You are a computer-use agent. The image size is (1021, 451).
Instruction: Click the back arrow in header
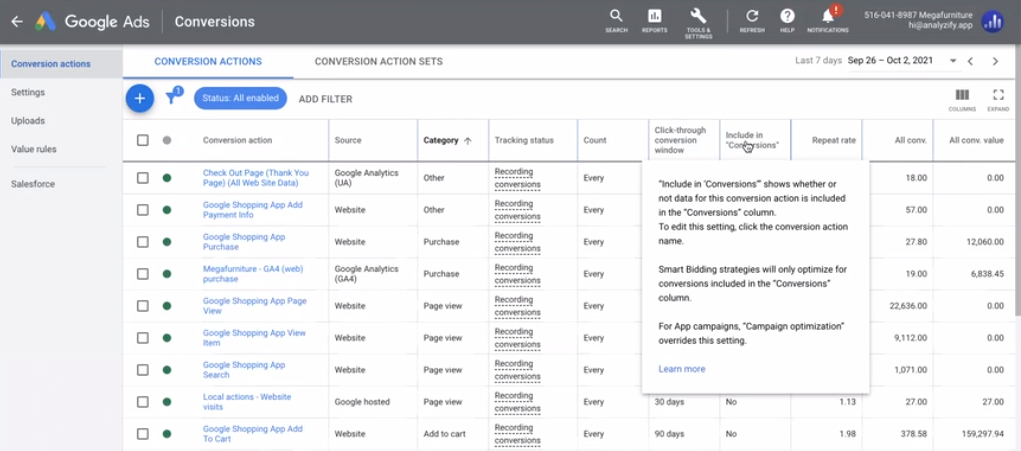coord(17,21)
